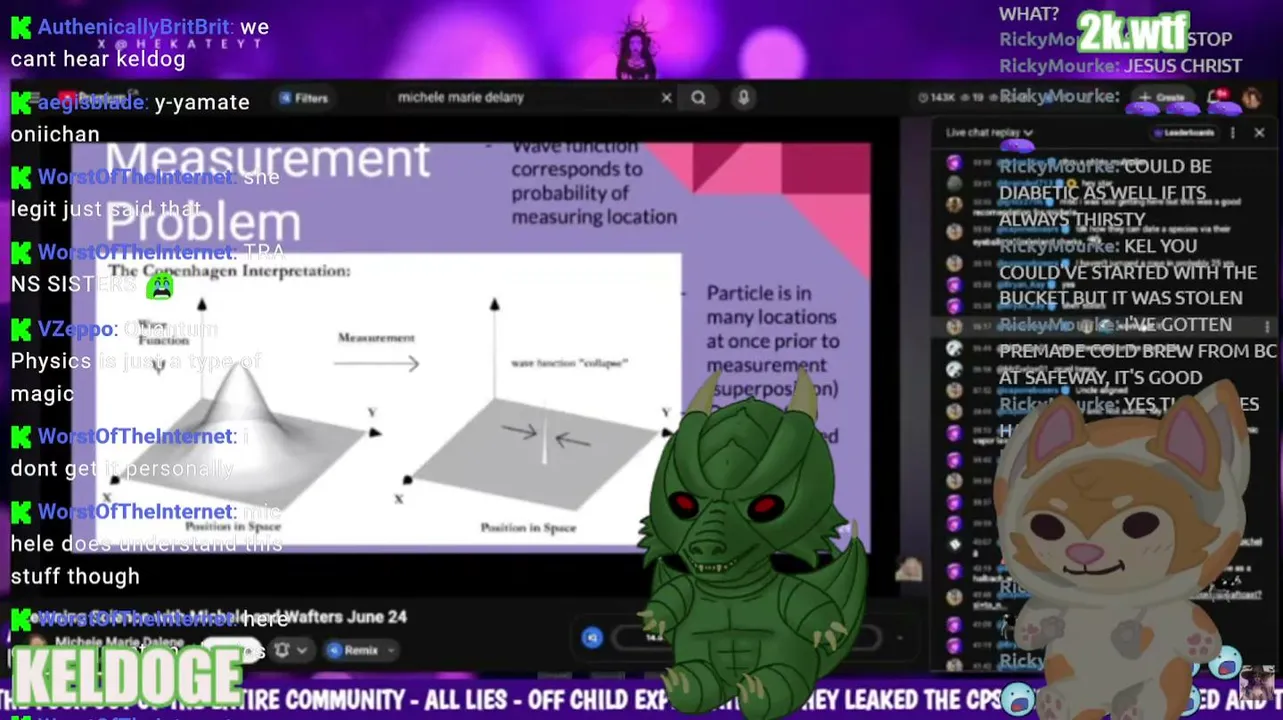Screen dimensions: 1283x720
Task: Click aegisblade username in chat
Action: point(93,102)
